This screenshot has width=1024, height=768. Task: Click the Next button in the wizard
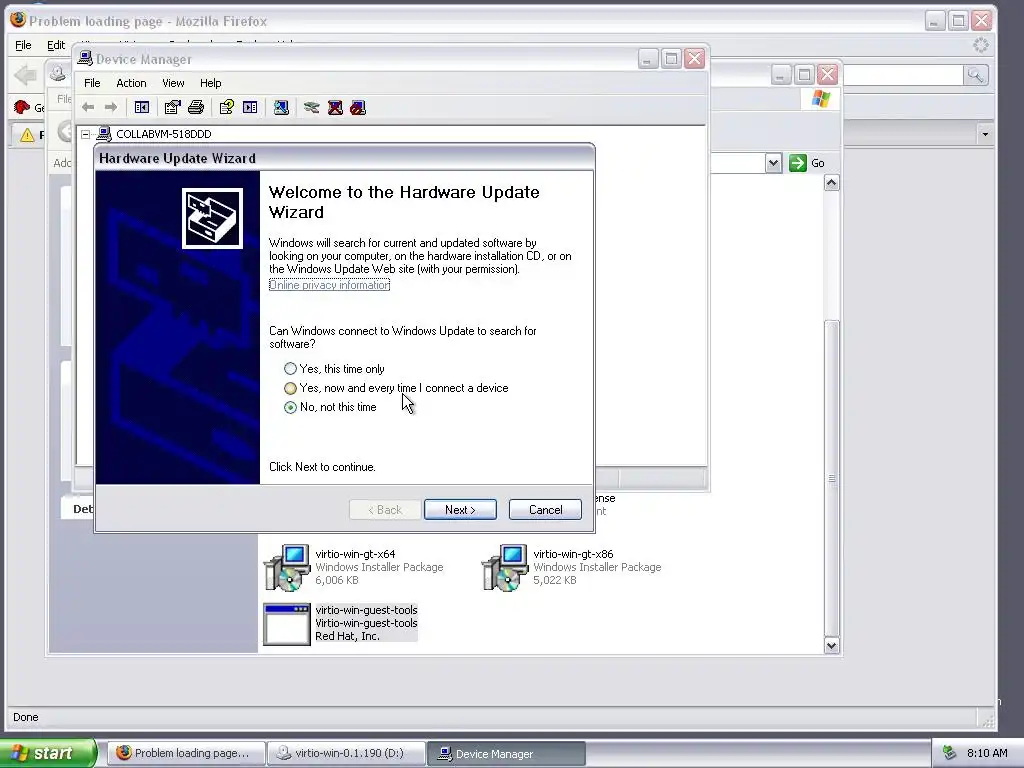(460, 510)
